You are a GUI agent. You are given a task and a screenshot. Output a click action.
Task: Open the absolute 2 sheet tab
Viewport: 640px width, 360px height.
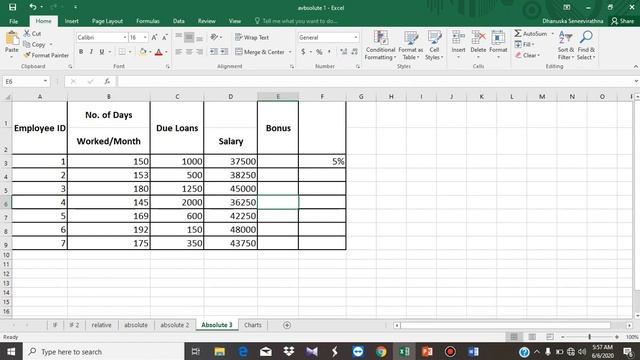[174, 325]
